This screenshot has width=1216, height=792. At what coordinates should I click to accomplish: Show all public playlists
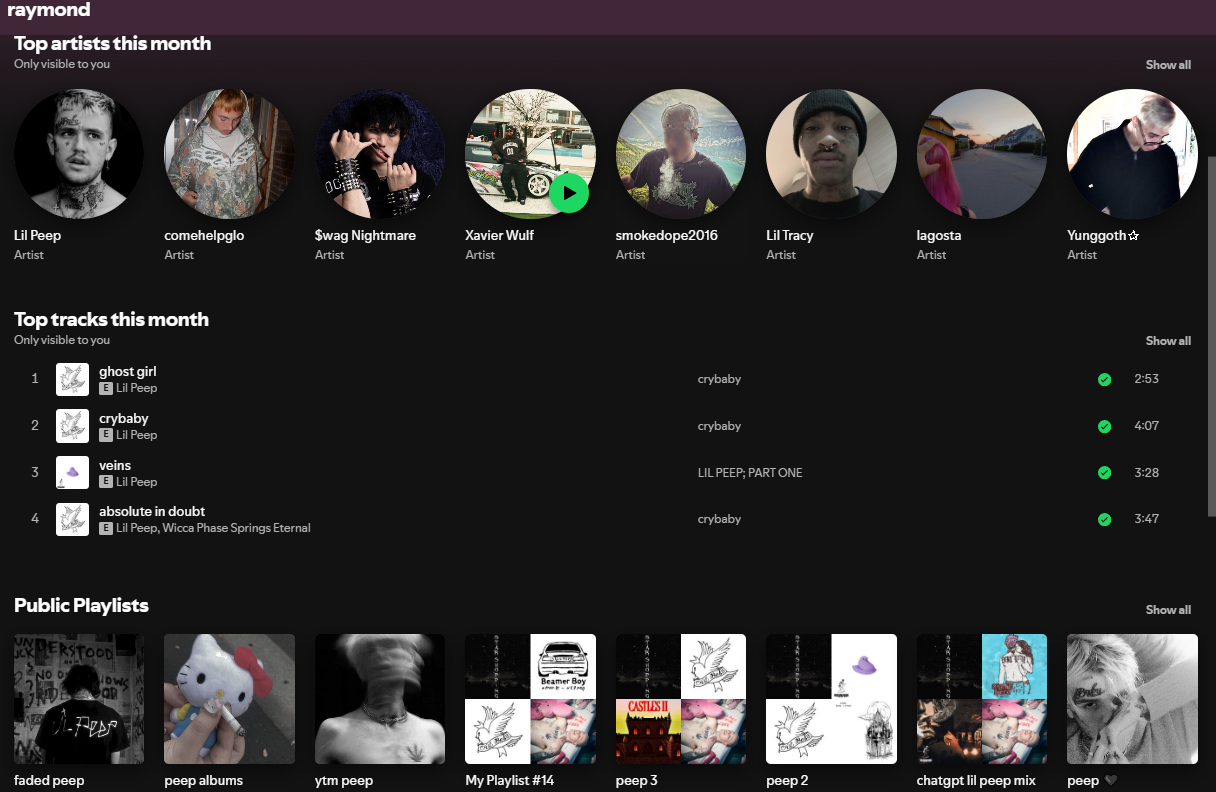[x=1168, y=610]
